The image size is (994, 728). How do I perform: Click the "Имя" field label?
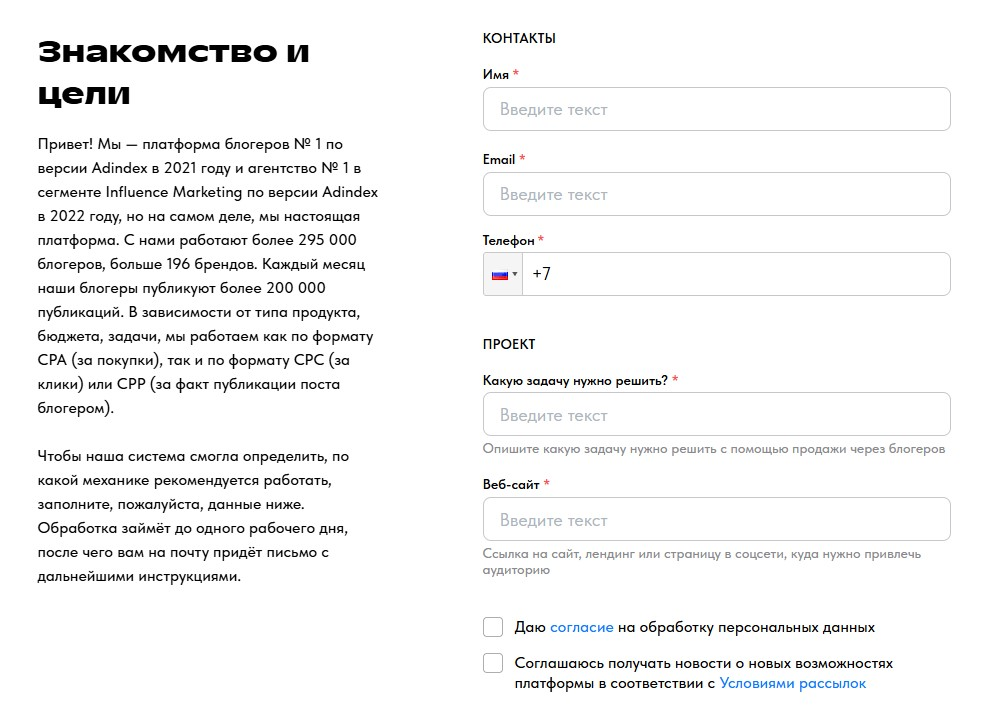click(496, 74)
